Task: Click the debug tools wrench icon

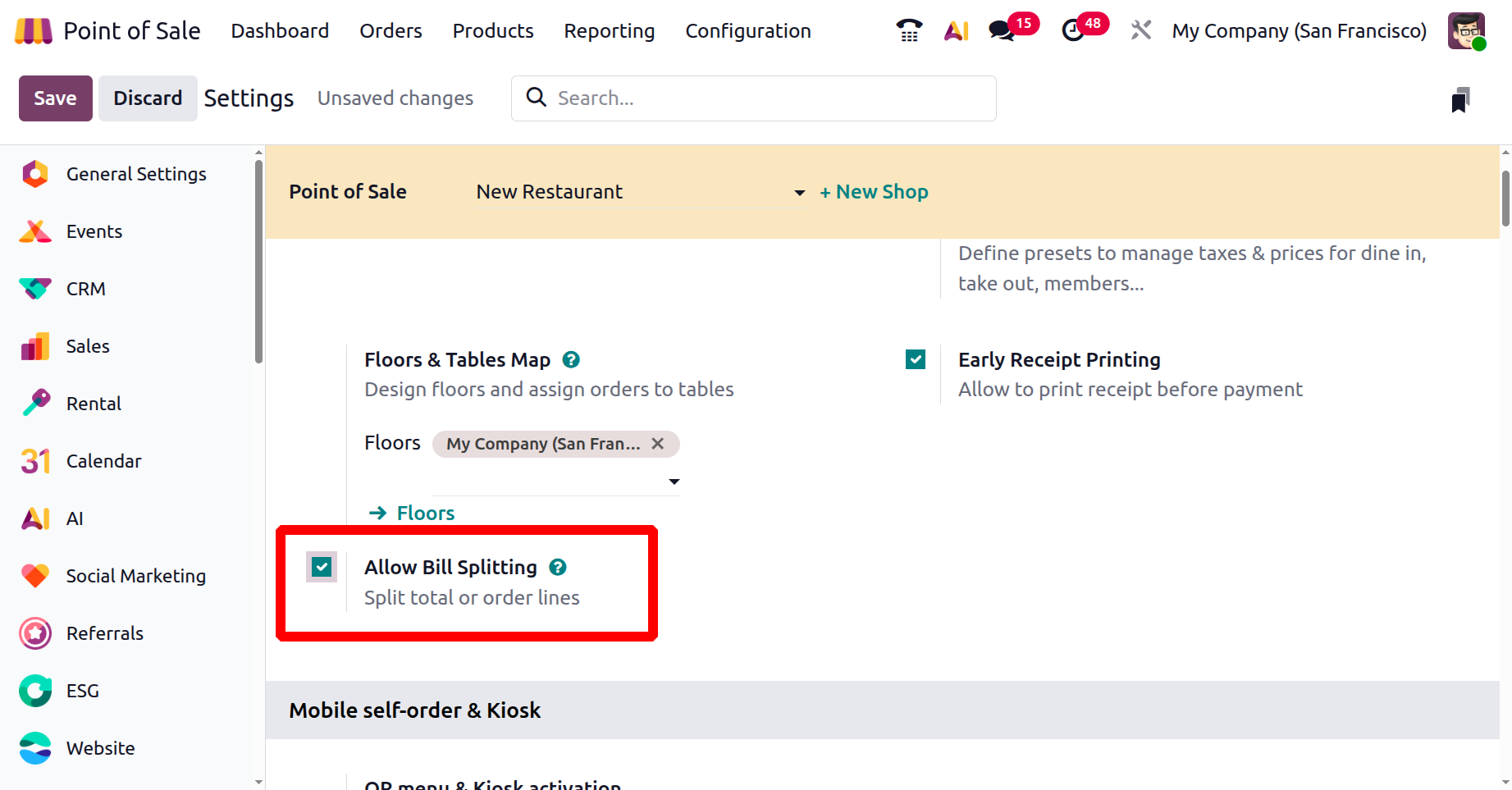Action: [1140, 31]
